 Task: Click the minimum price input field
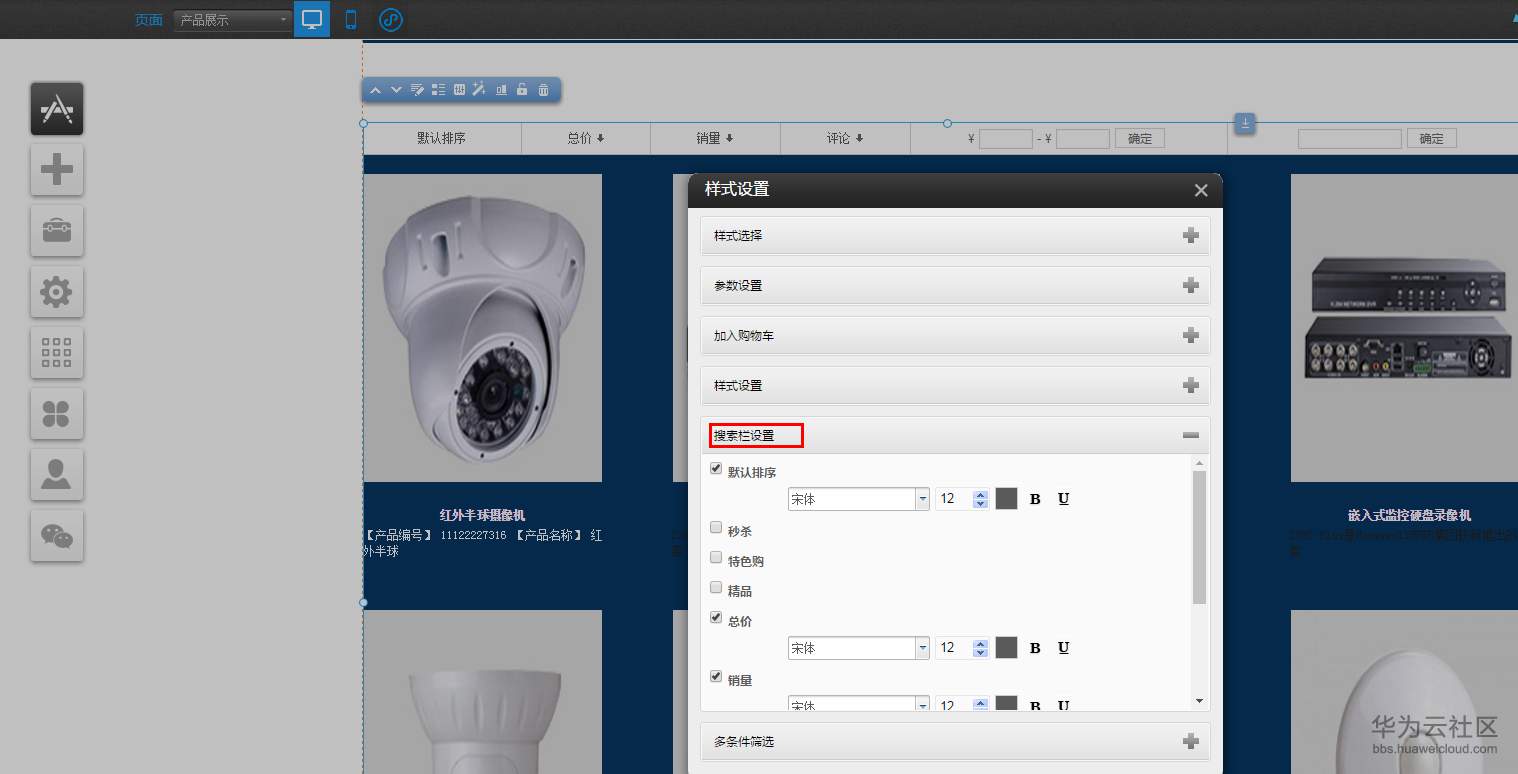tap(1005, 139)
